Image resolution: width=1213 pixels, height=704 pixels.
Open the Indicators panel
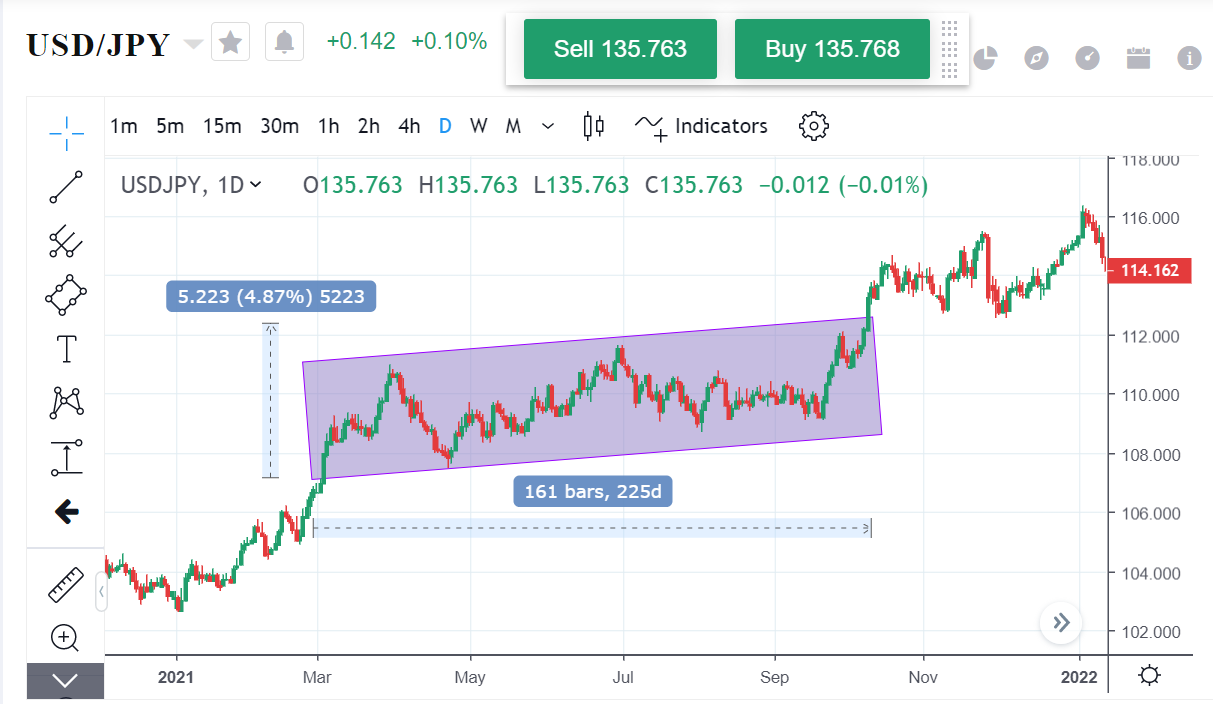720,126
